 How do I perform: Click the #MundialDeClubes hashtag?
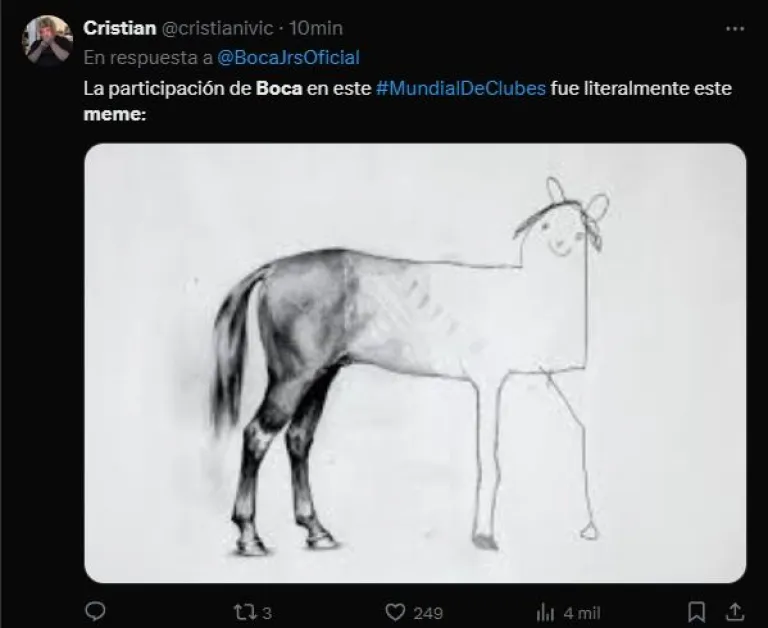coord(461,89)
